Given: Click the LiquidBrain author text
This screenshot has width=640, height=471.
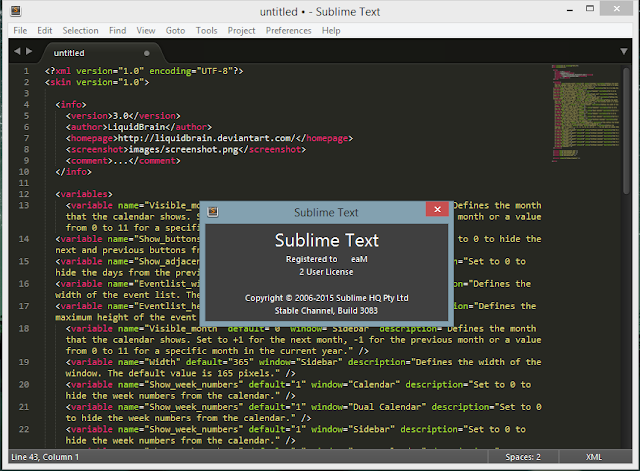Looking at the screenshot, I should 136,127.
